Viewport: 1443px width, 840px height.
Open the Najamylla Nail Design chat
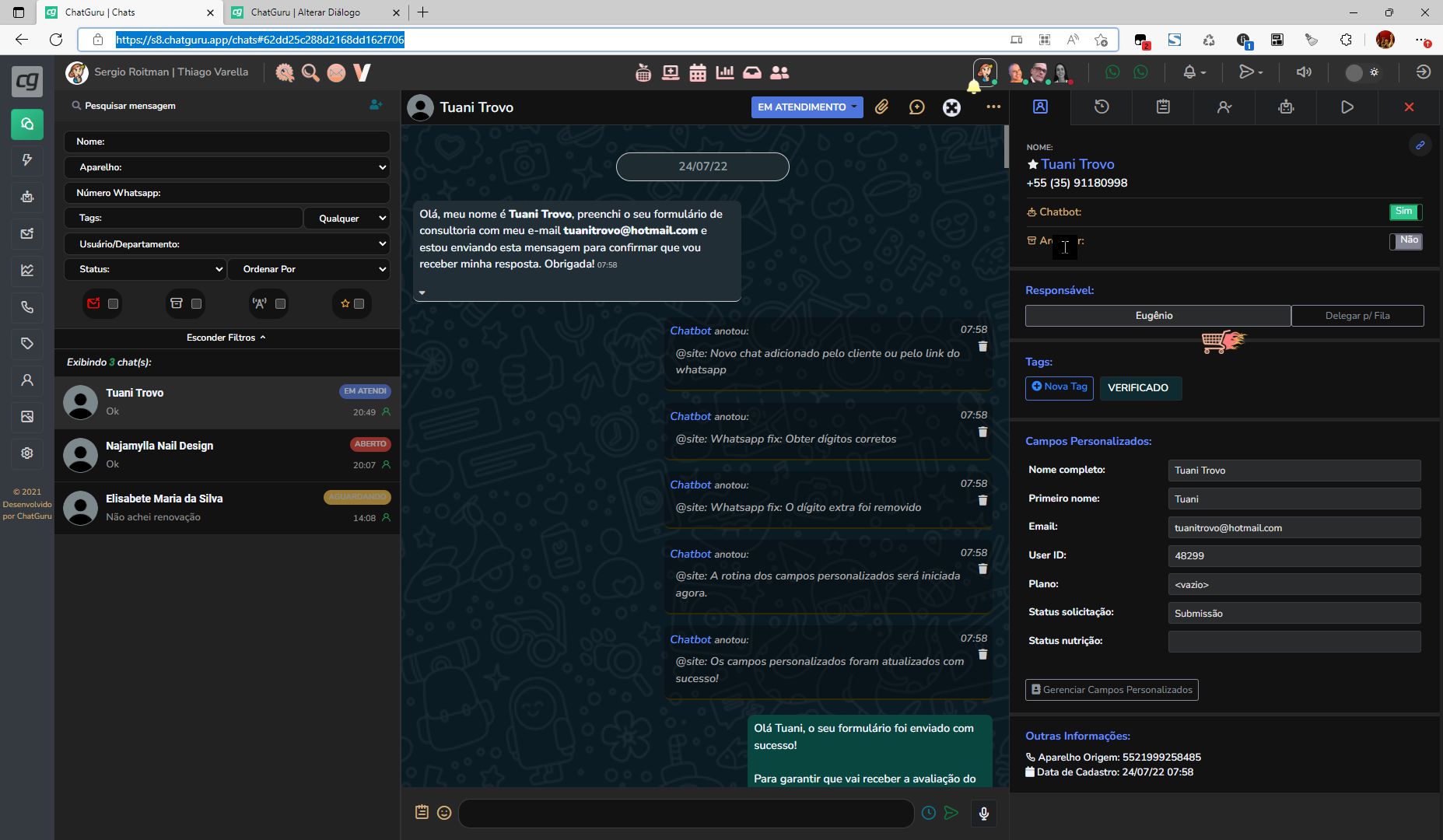[x=227, y=455]
